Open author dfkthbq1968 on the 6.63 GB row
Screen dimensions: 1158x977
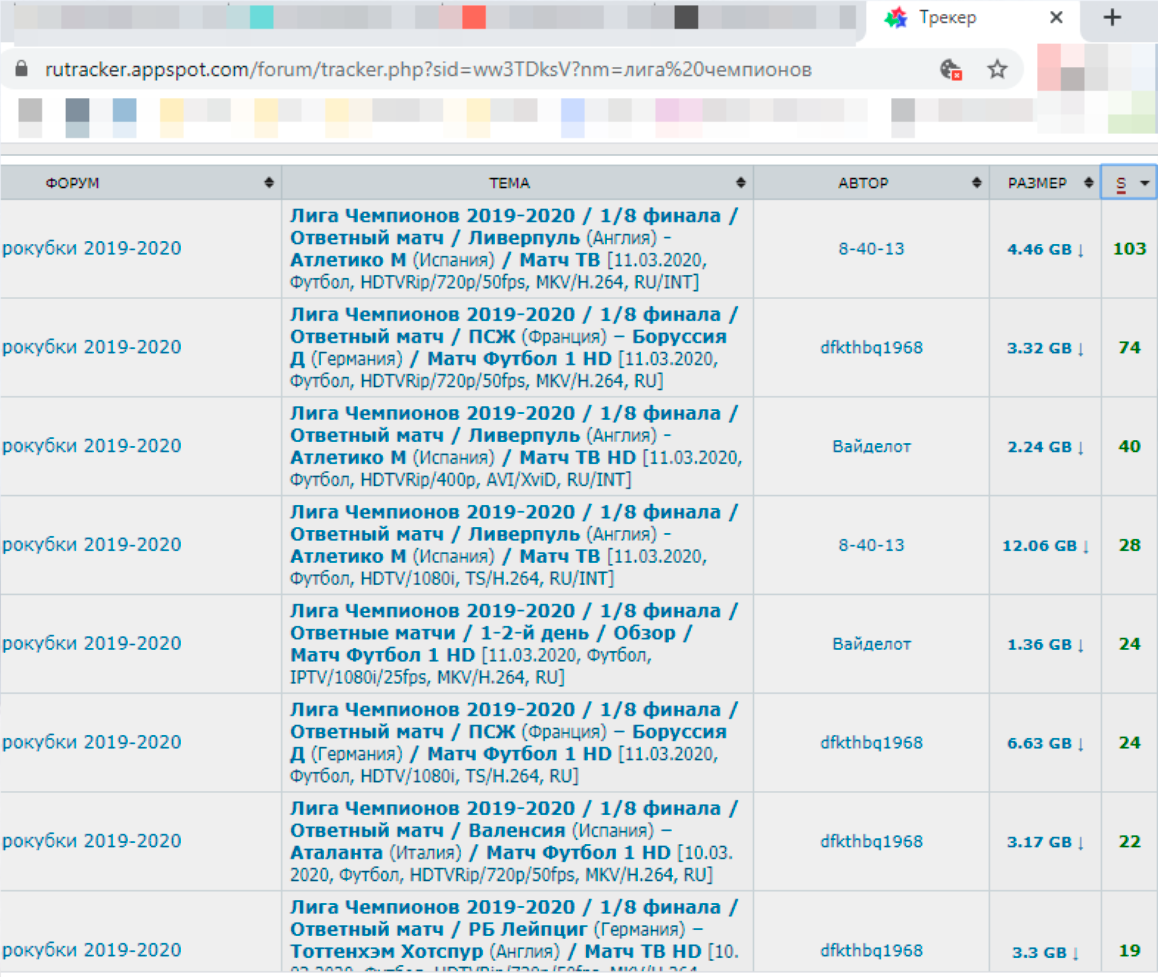[871, 743]
